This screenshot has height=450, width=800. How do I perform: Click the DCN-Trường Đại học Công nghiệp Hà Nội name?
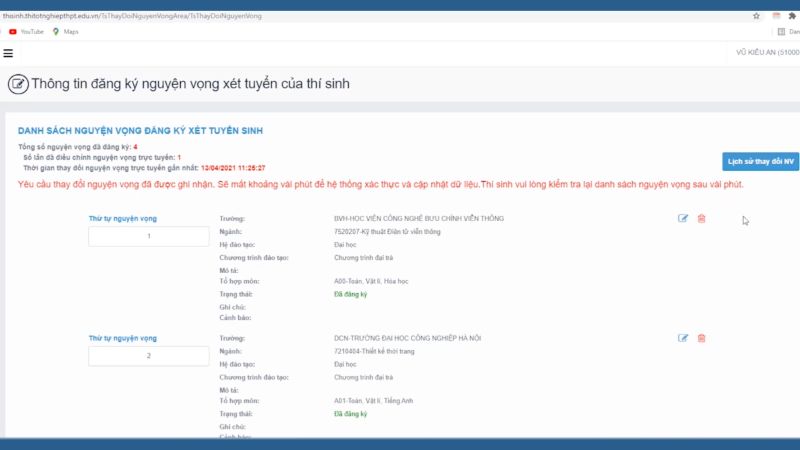(x=407, y=338)
